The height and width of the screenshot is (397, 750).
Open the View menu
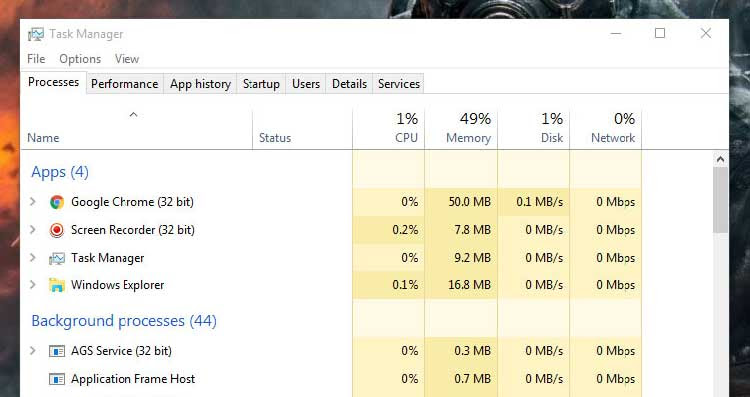[x=127, y=59]
